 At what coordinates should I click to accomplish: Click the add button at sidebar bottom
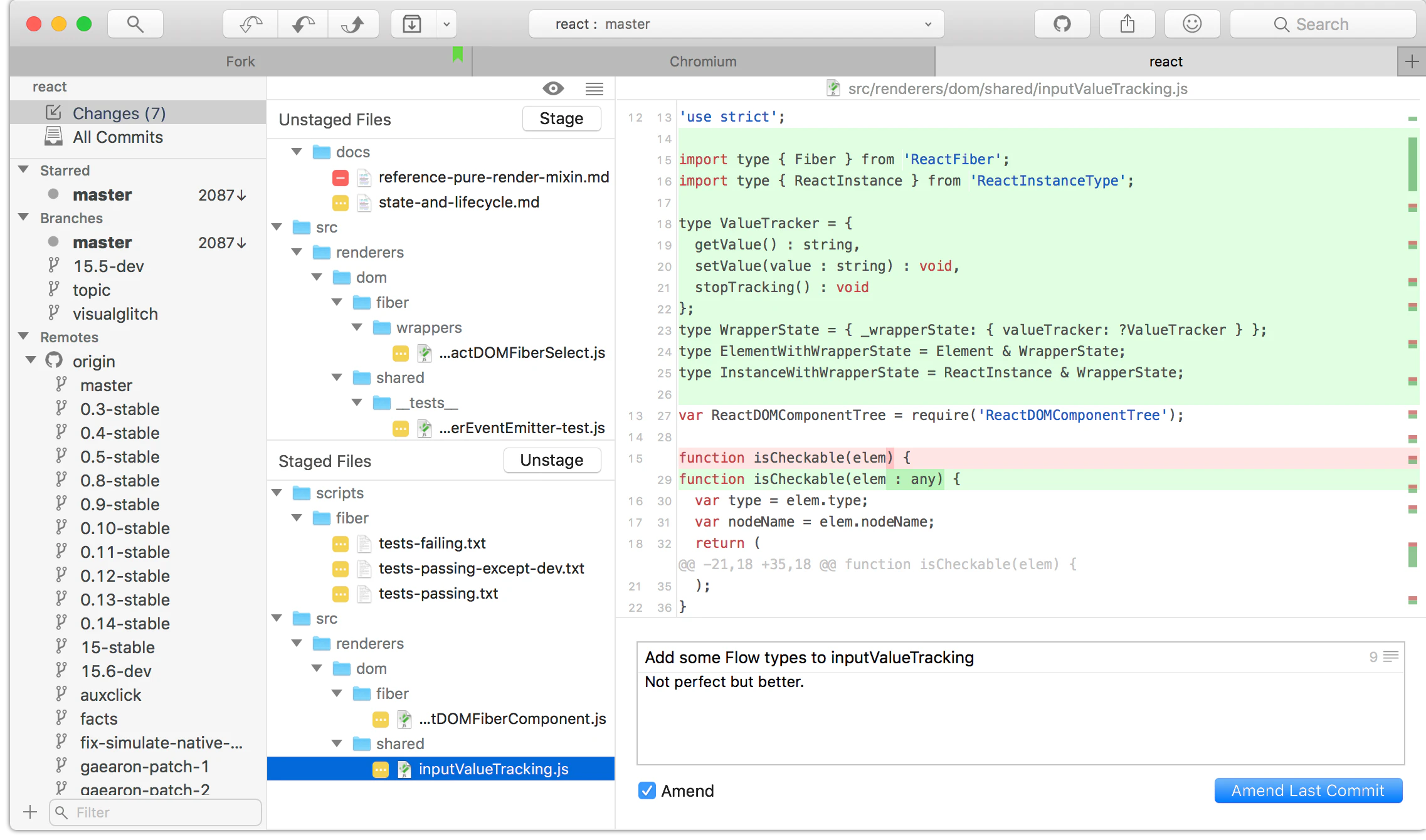pyautogui.click(x=30, y=812)
